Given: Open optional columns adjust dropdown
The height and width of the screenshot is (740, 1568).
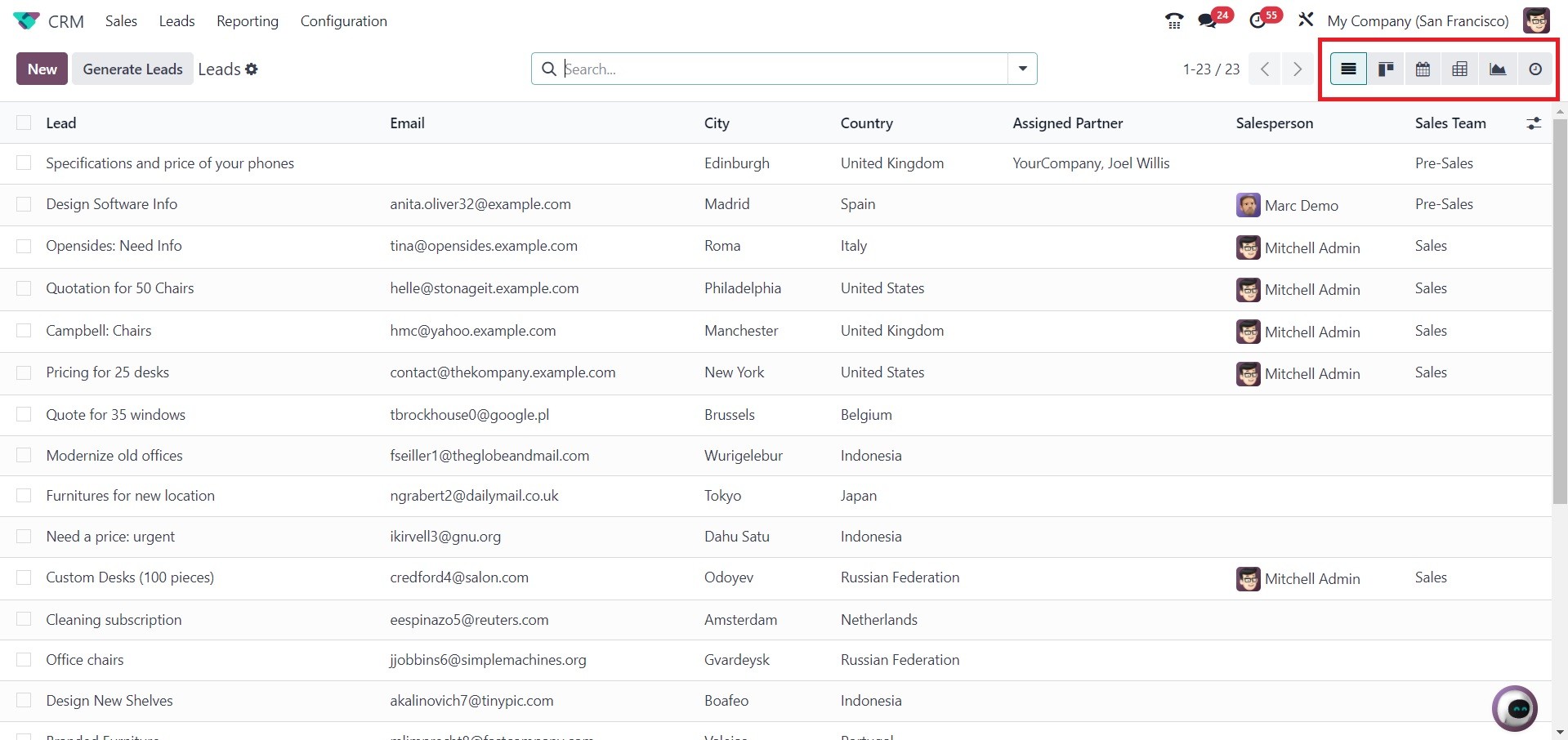Looking at the screenshot, I should 1534,123.
